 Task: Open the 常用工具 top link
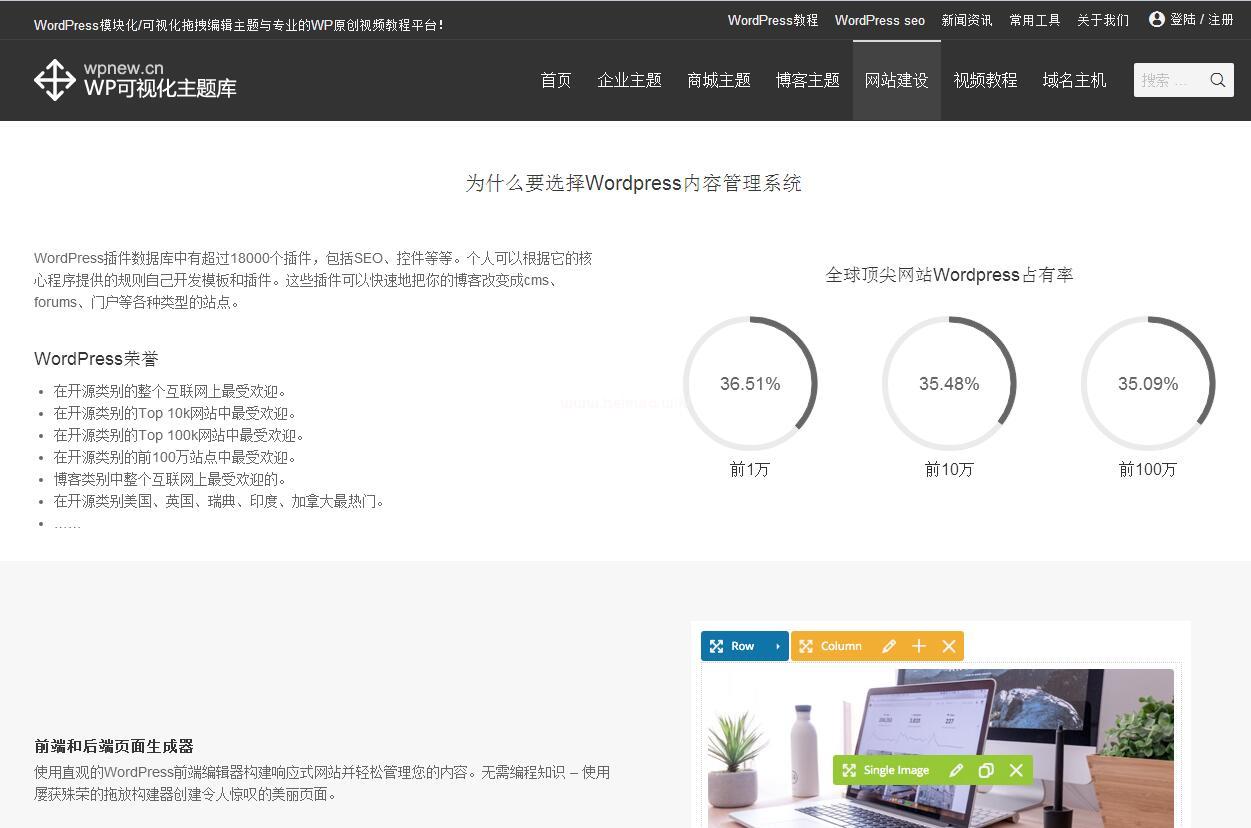[x=1034, y=20]
